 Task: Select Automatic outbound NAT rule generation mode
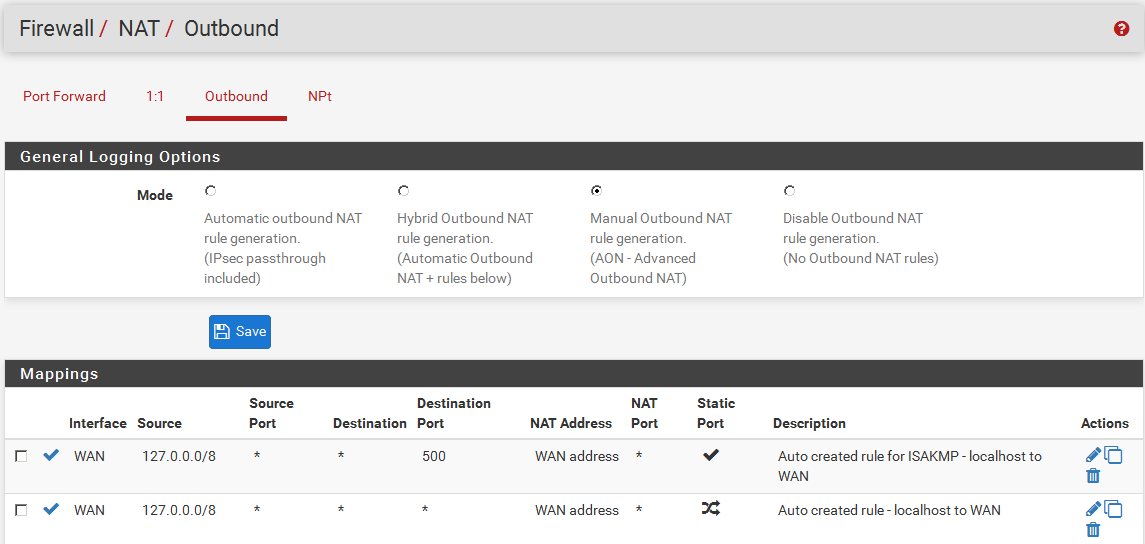pyautogui.click(x=210, y=191)
